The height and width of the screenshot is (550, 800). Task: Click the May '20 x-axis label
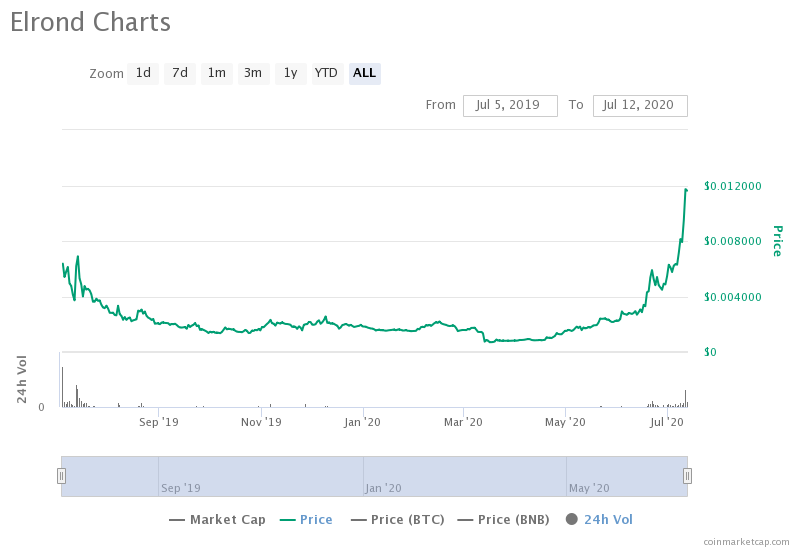pyautogui.click(x=565, y=422)
